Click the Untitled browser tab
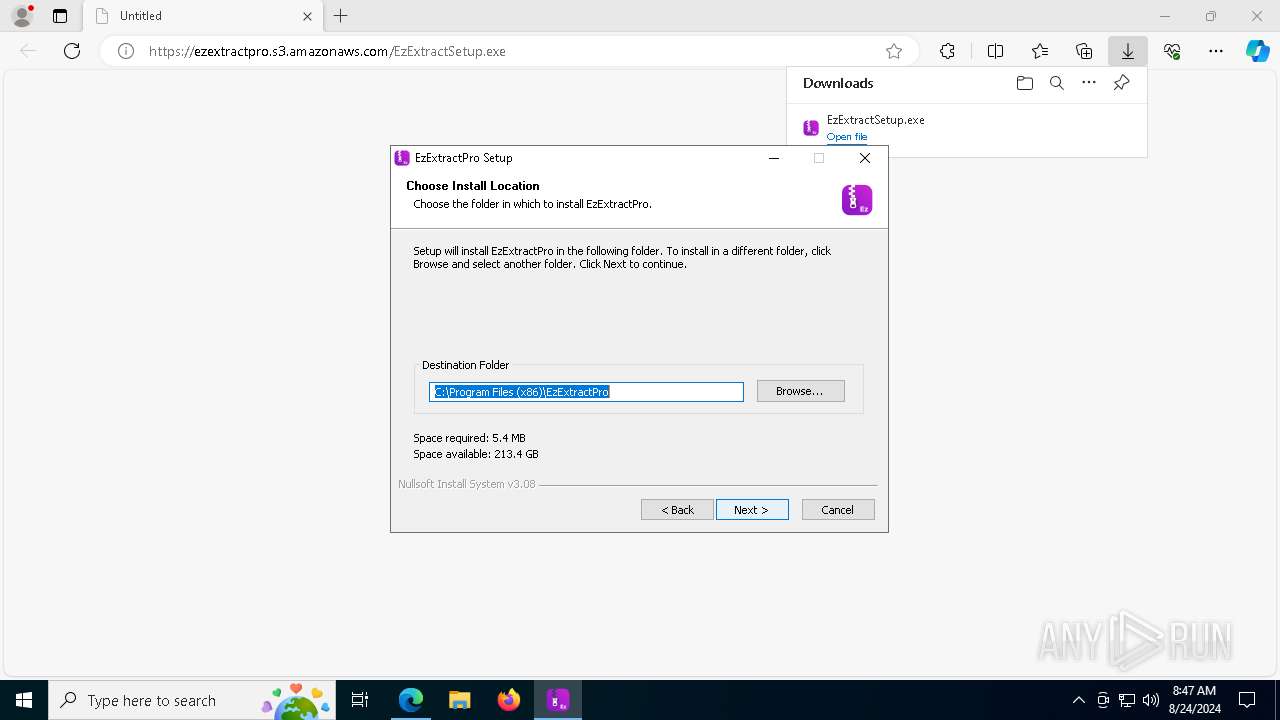The image size is (1280, 720). [202, 16]
